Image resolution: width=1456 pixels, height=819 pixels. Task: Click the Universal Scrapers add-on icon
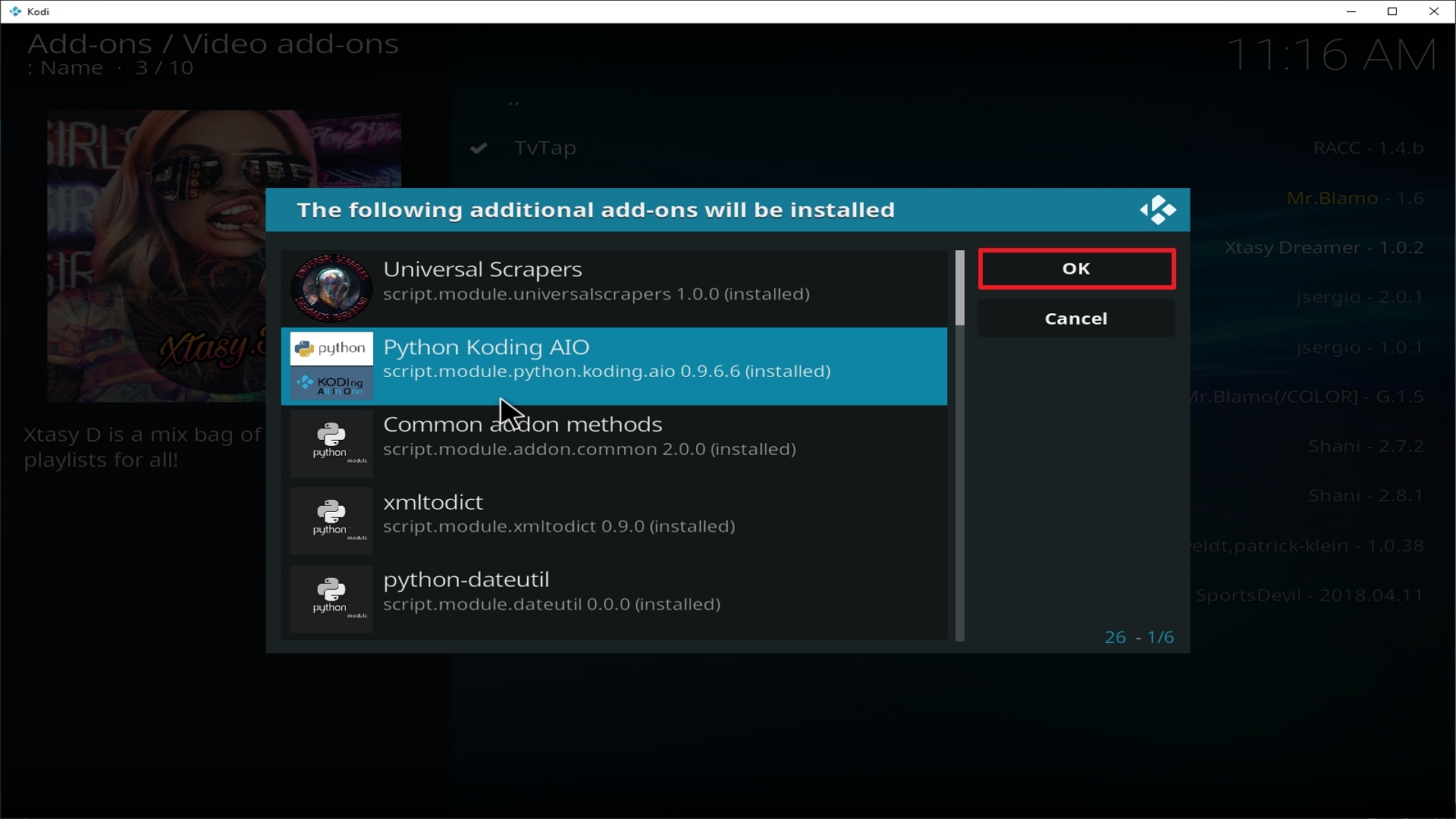tap(331, 288)
